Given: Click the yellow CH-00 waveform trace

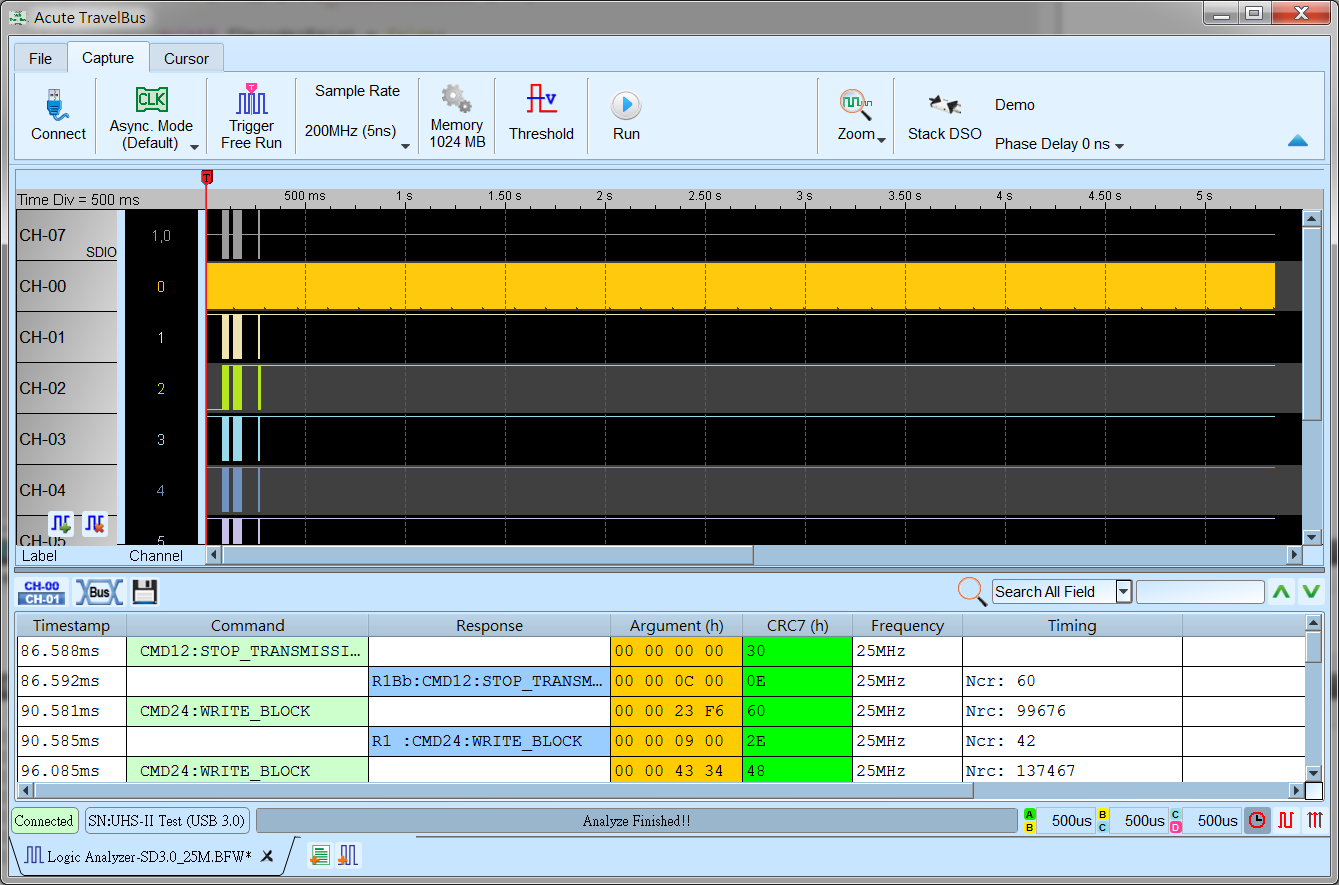Looking at the screenshot, I should [x=740, y=286].
